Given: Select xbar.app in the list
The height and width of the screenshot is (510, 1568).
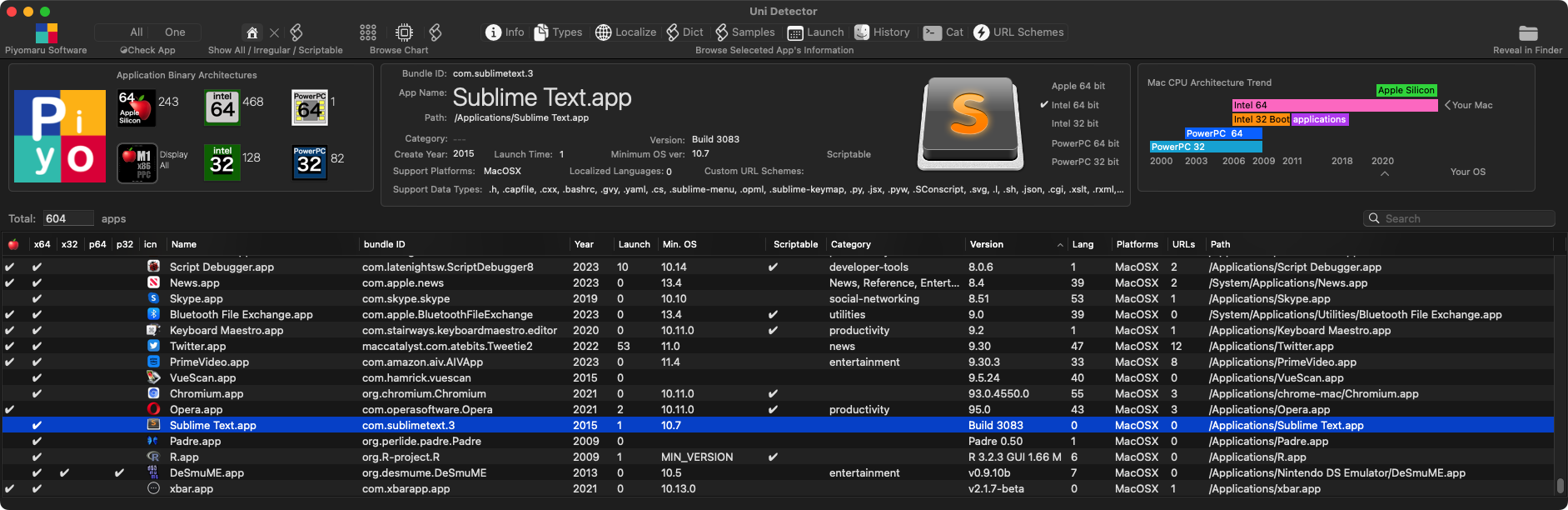Looking at the screenshot, I should pyautogui.click(x=192, y=489).
